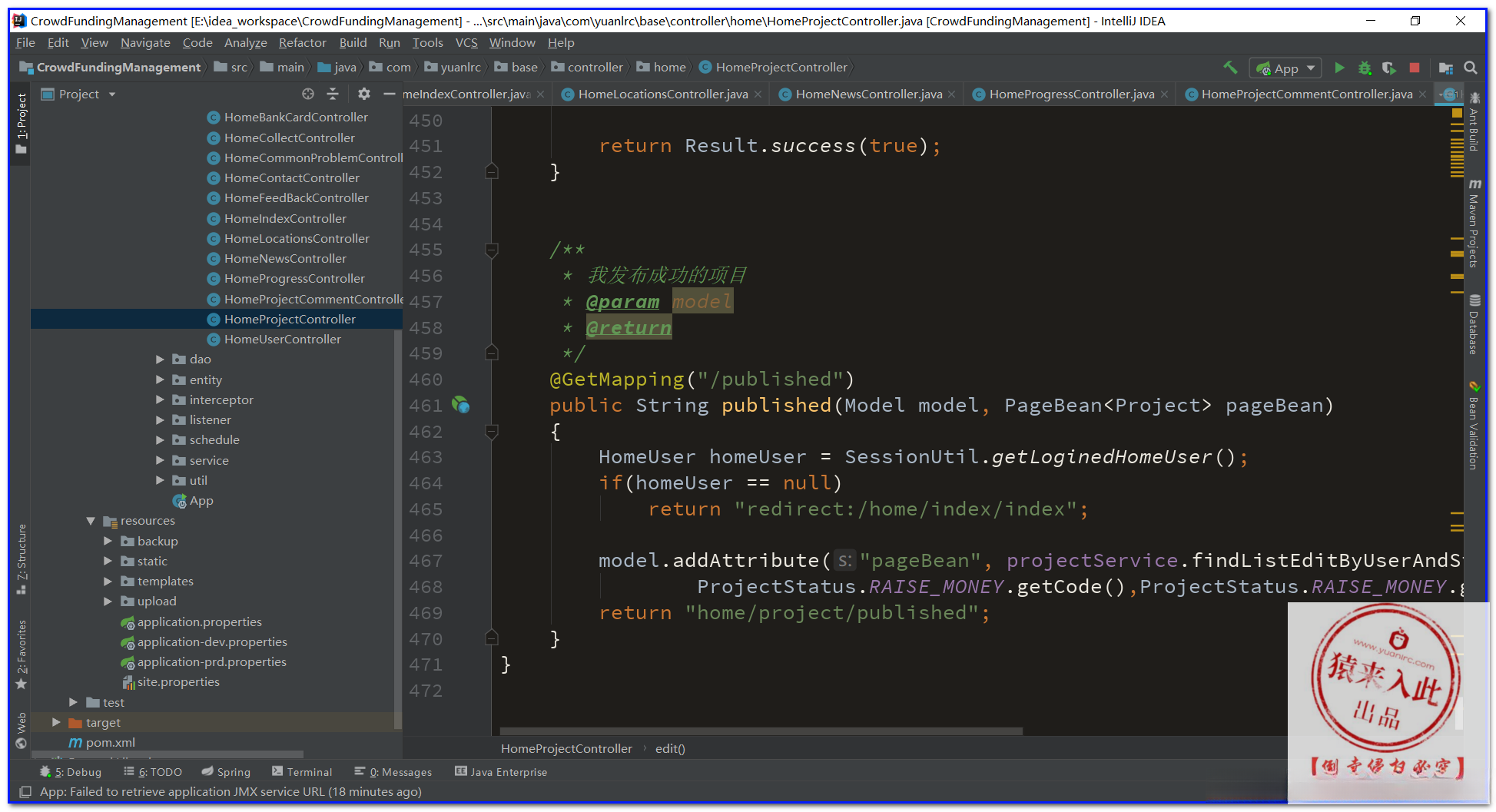Run the App with the green play icon
Viewport: 1496px width, 812px height.
point(1339,68)
